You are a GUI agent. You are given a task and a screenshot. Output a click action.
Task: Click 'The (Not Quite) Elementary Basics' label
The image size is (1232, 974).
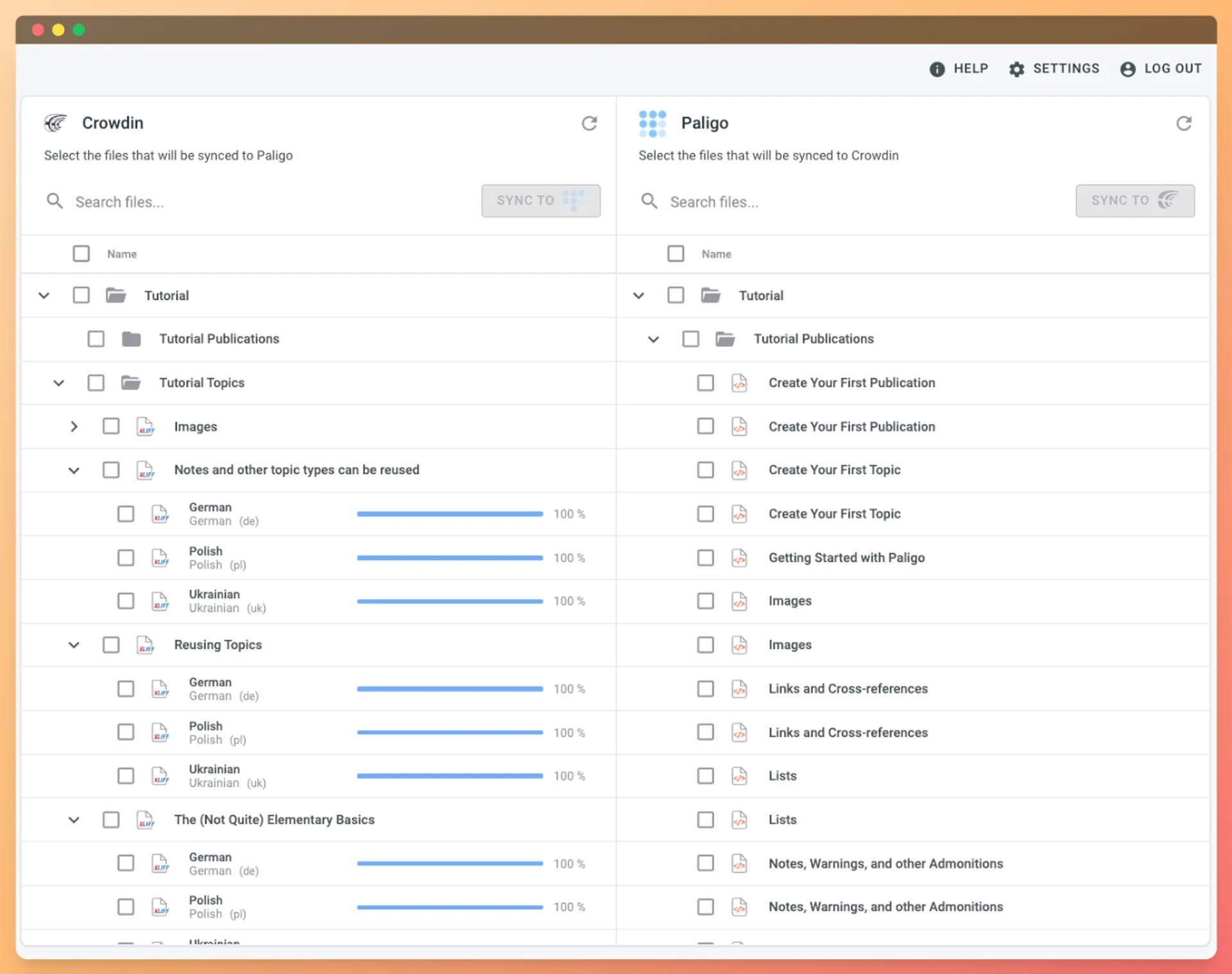click(274, 820)
